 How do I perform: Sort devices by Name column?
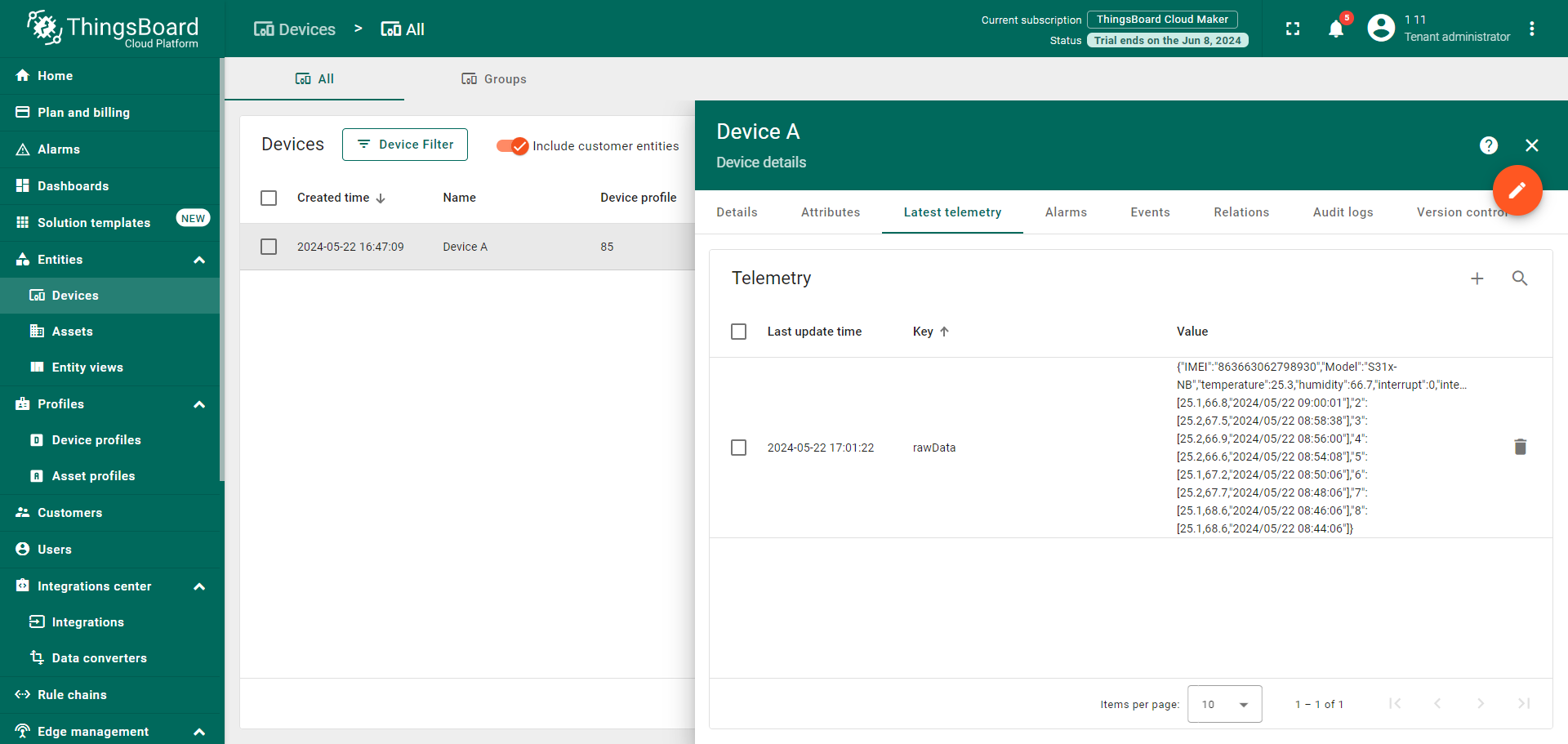tap(460, 198)
